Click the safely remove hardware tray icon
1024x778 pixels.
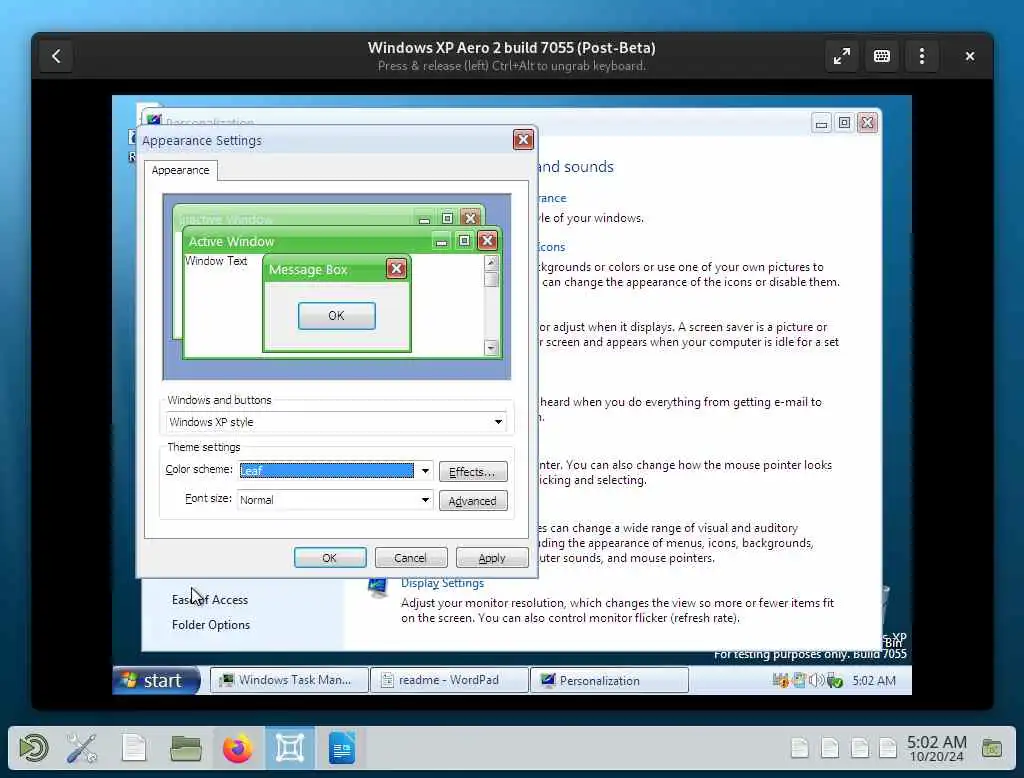tap(835, 681)
